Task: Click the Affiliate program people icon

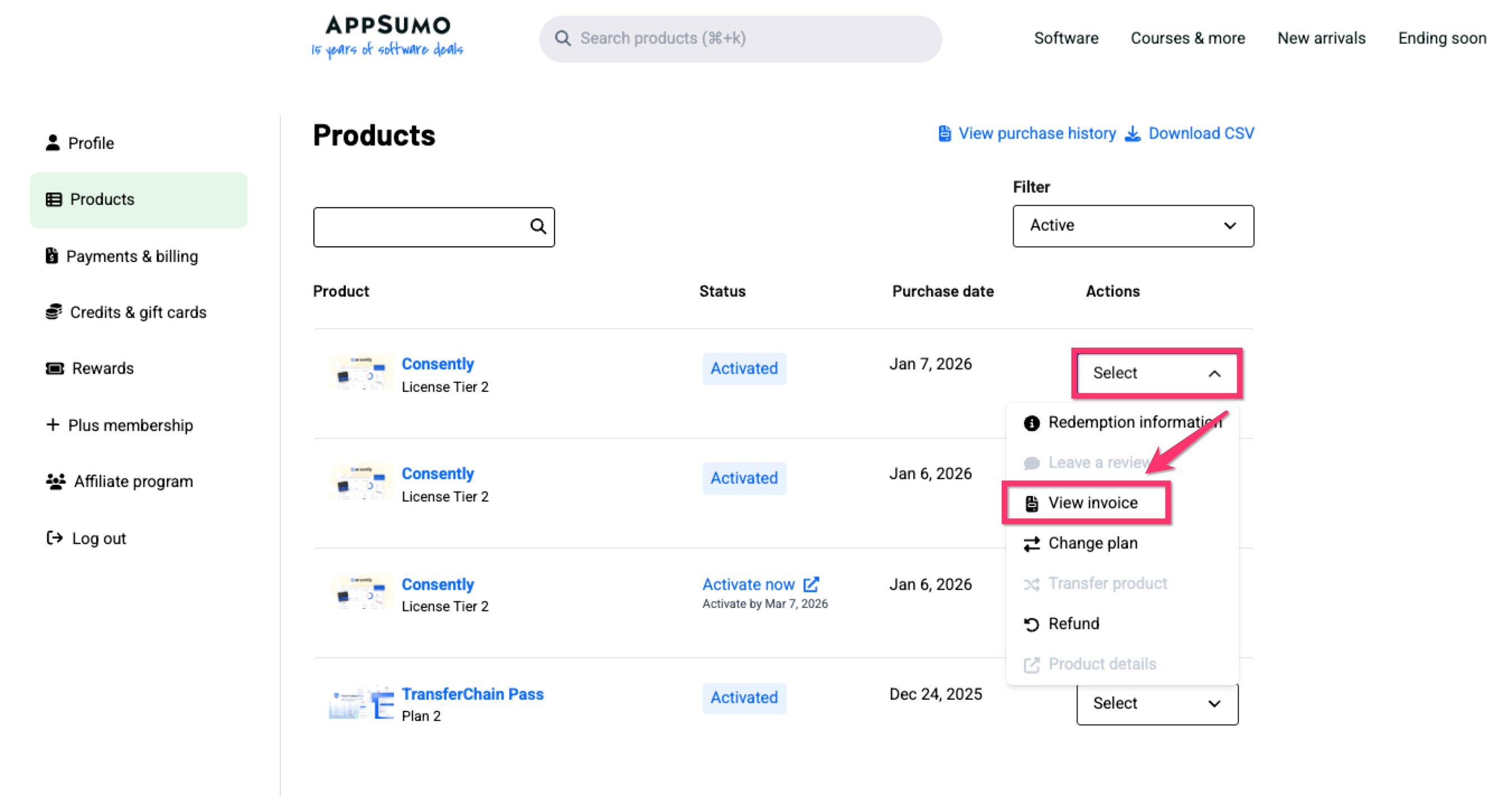Action: (56, 481)
